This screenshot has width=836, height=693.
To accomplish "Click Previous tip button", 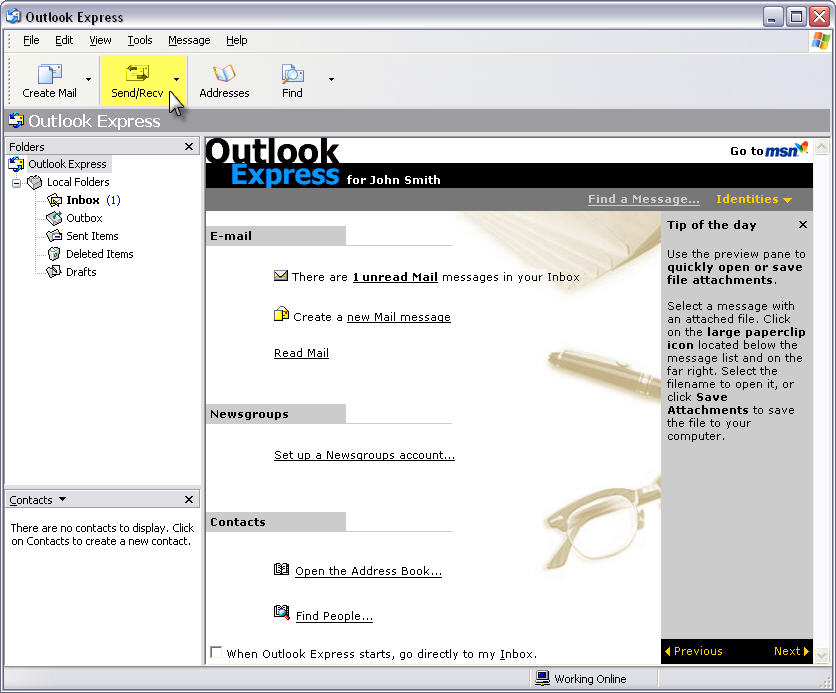I will [694, 651].
